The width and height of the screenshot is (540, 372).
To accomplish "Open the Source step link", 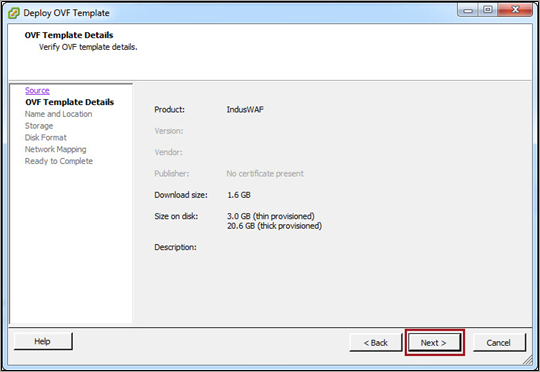I will point(37,91).
